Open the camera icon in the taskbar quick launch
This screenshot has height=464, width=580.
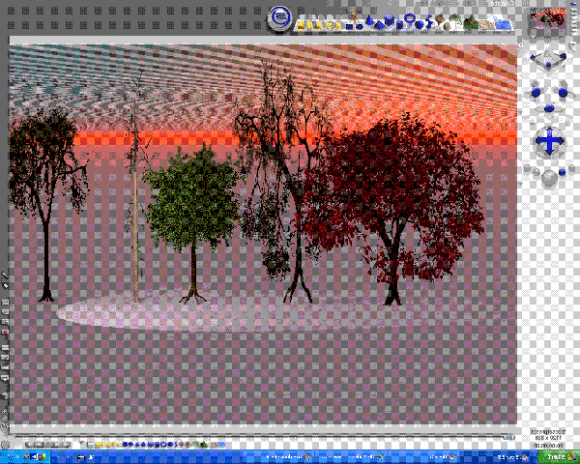tap(81, 458)
